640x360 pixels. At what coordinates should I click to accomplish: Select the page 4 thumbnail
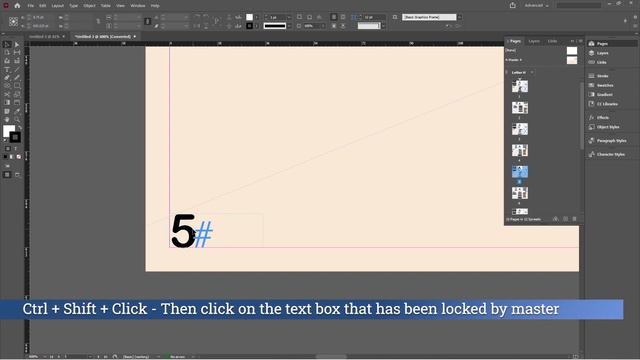pos(520,150)
